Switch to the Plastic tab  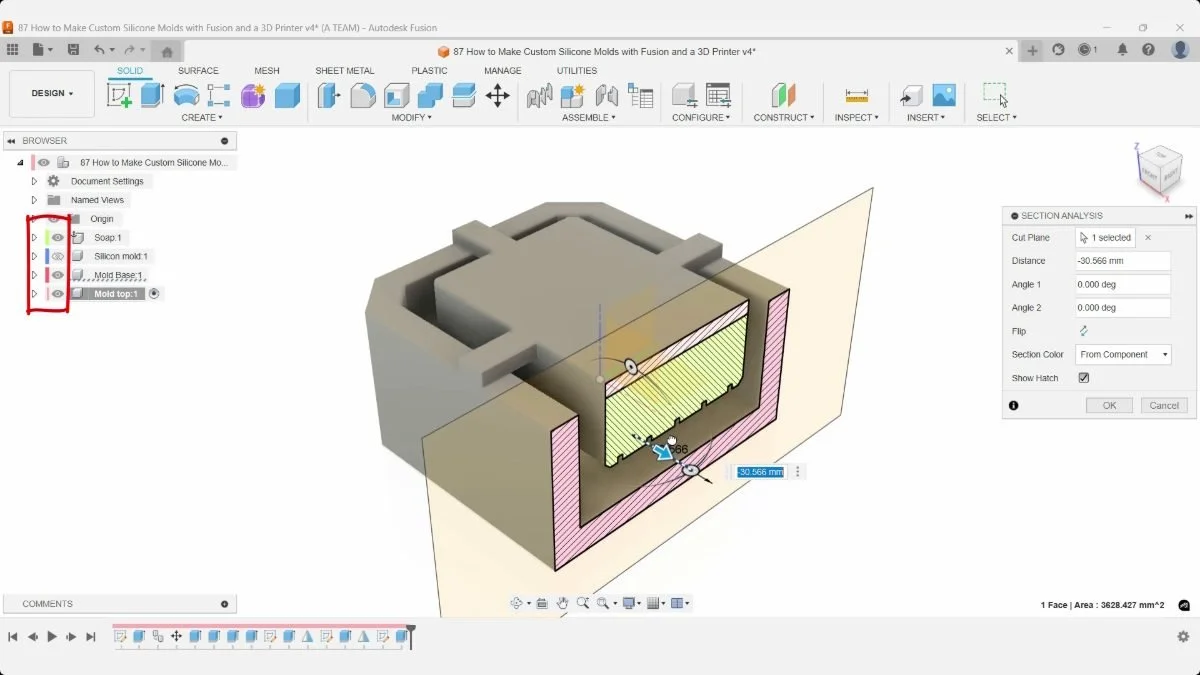(429, 71)
